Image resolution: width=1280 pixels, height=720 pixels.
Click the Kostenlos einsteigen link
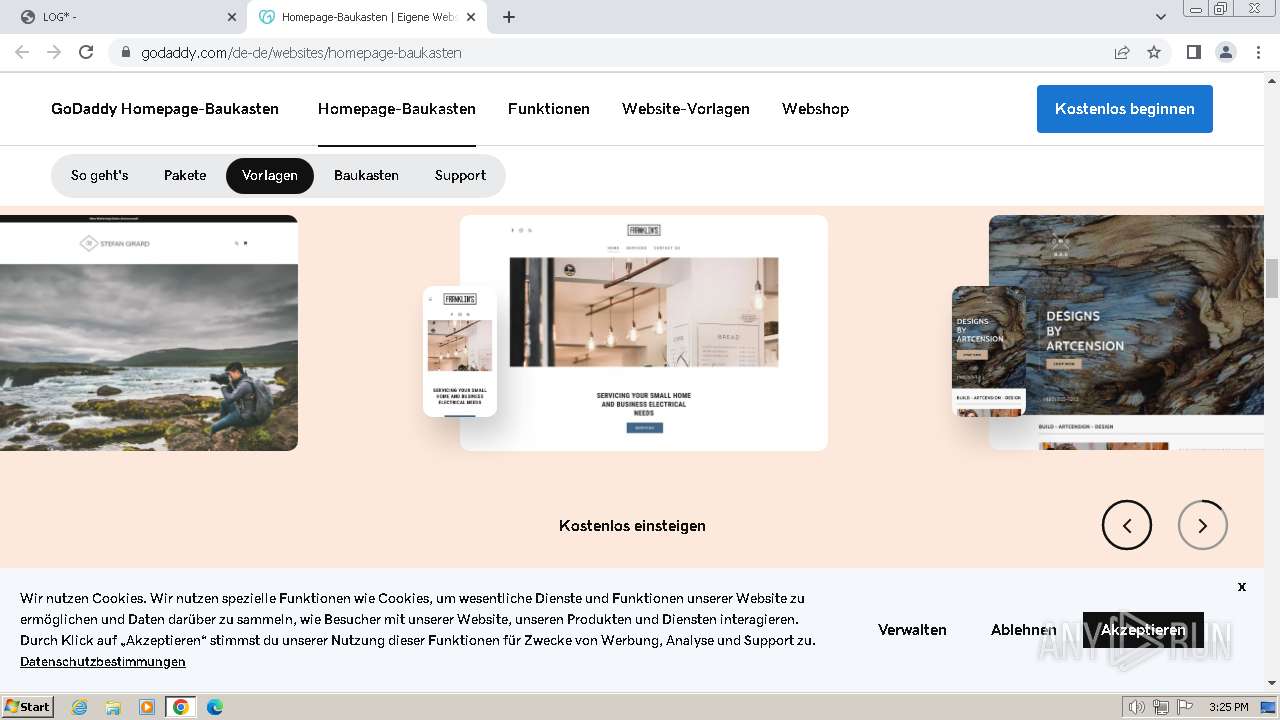click(x=632, y=526)
